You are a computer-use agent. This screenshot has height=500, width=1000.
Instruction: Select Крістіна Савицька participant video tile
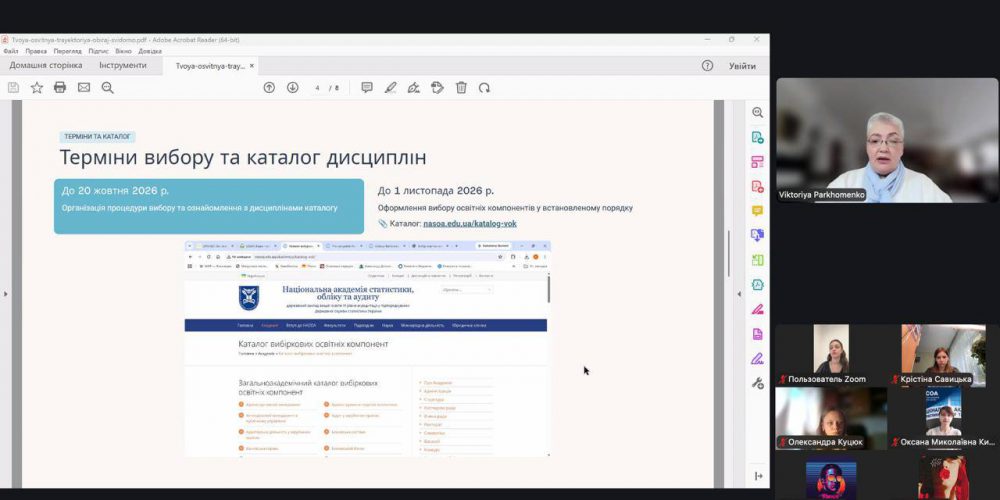pos(944,355)
